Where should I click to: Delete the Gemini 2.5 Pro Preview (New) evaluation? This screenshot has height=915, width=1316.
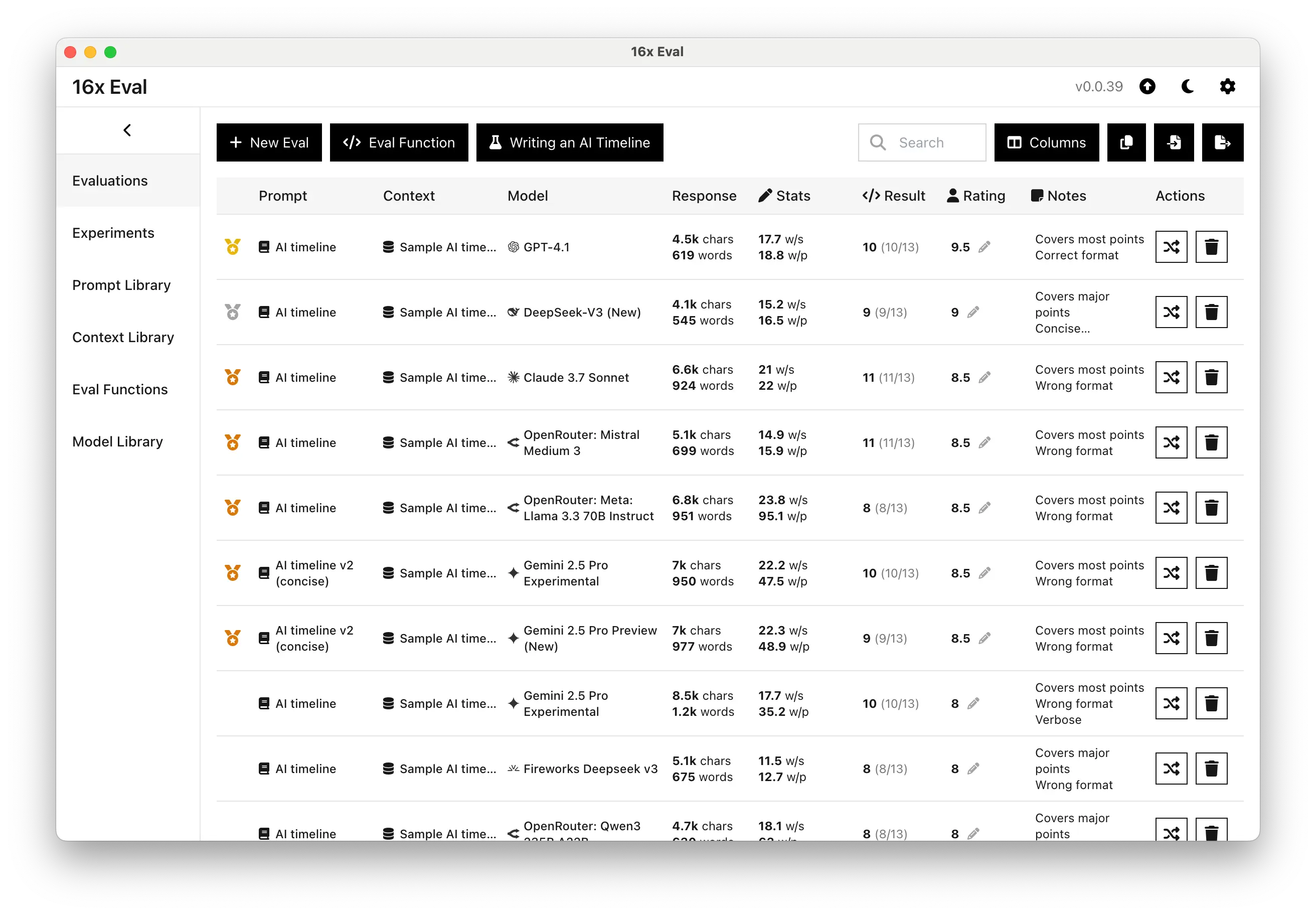(1211, 638)
